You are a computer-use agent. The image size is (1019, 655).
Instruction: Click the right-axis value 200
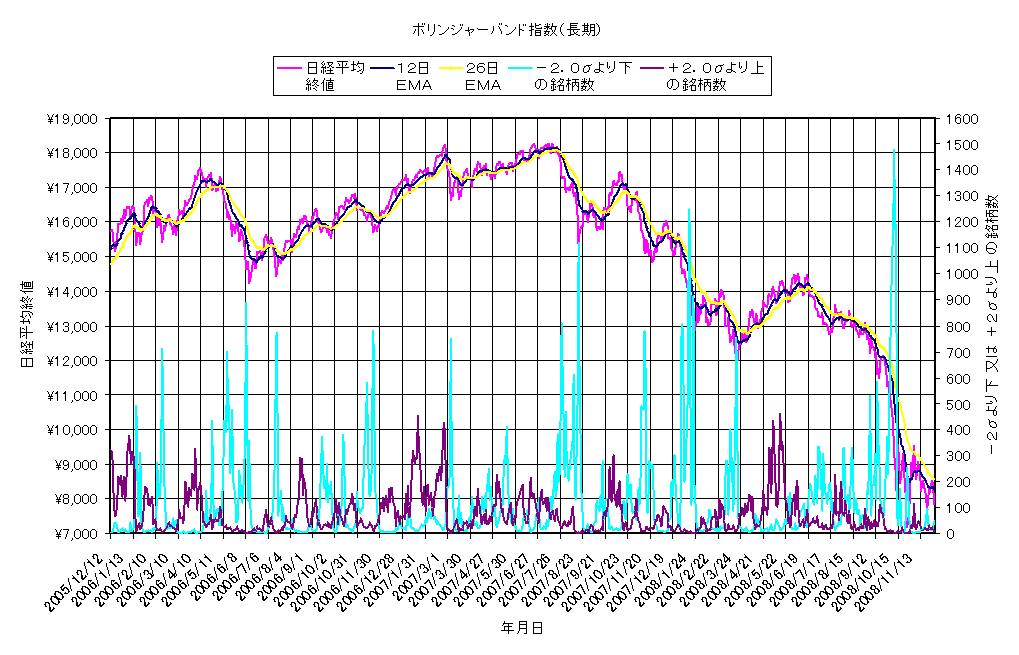click(959, 482)
